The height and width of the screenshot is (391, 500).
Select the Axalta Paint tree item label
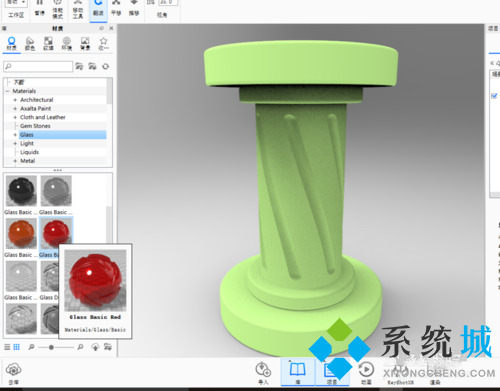click(35, 108)
